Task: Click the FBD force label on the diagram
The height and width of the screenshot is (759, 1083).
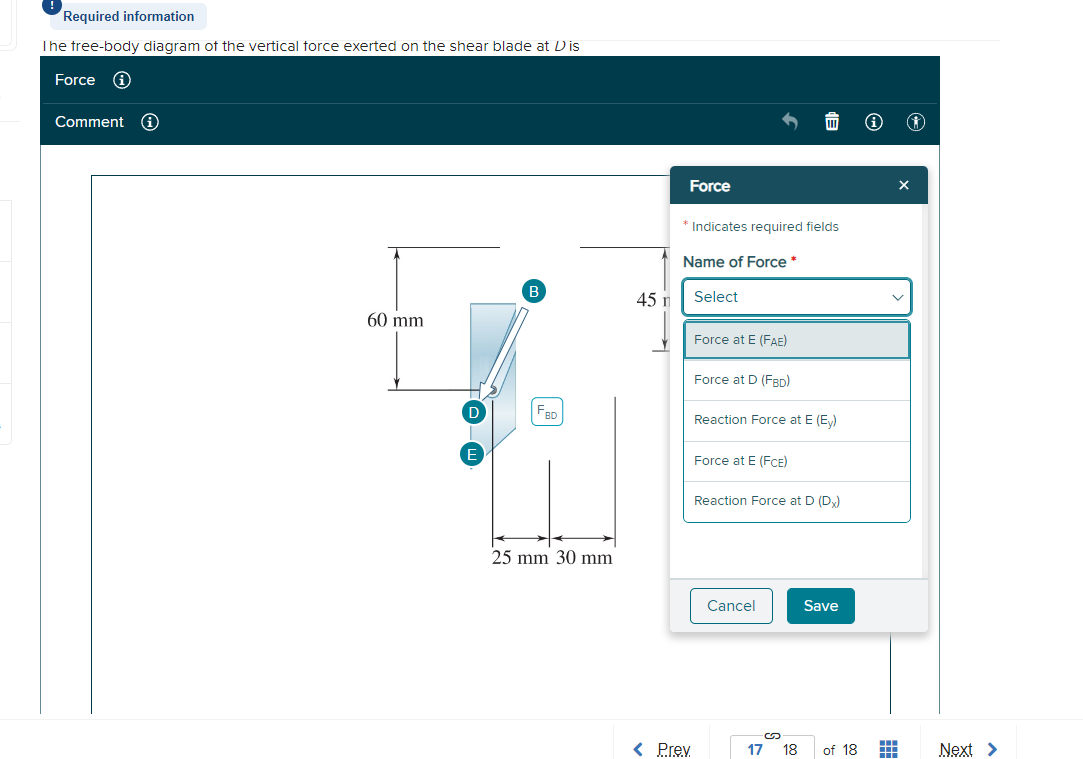Action: (x=546, y=411)
